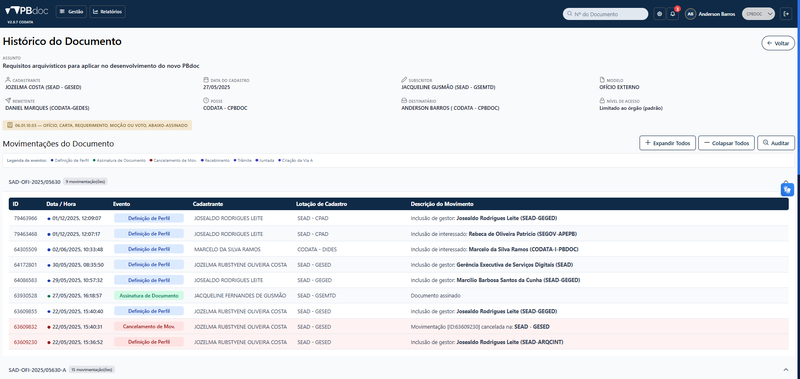
Task: Click the 9 movimentação(ões) count badge
Action: (85, 182)
